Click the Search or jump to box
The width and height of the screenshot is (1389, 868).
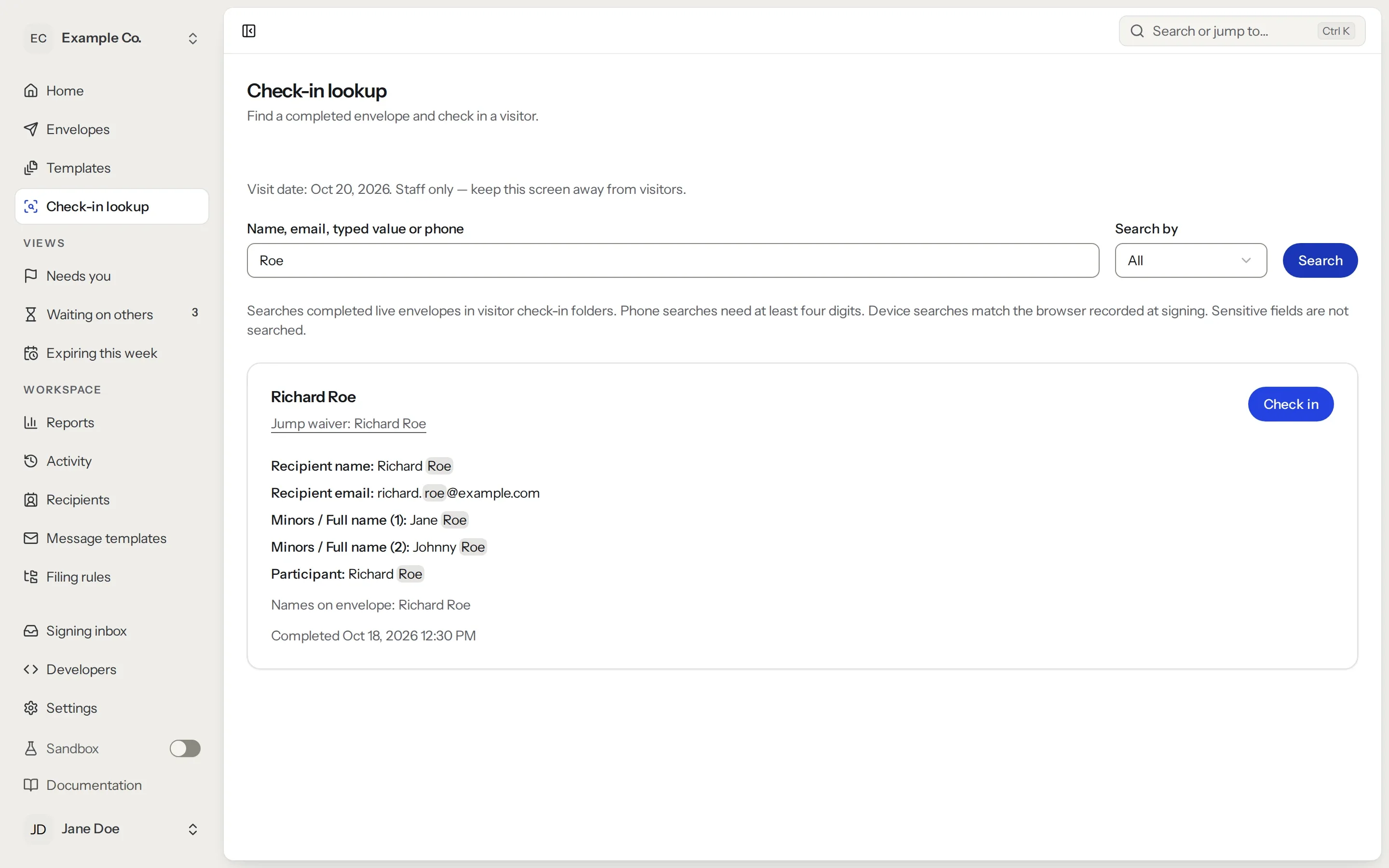click(1242, 31)
